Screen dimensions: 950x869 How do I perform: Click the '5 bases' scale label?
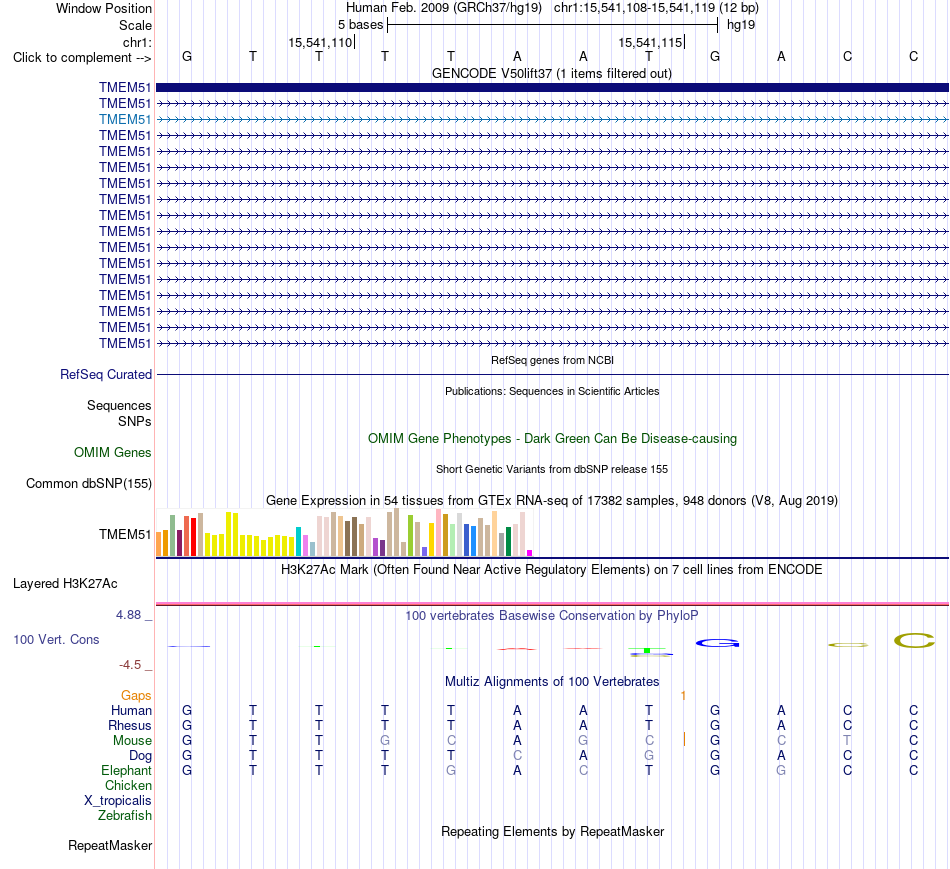click(x=360, y=25)
